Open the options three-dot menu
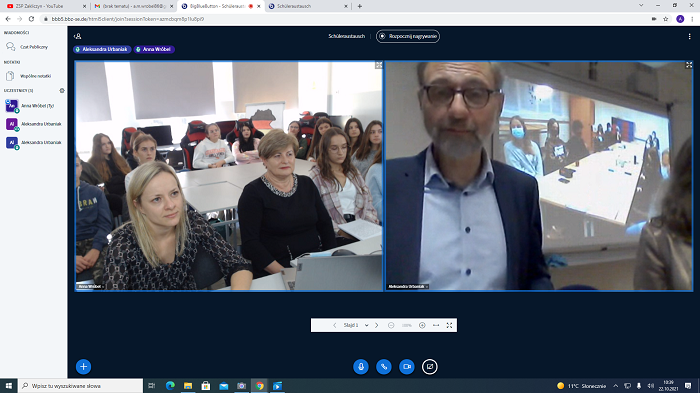Viewport: 700px width, 393px height. tap(689, 37)
